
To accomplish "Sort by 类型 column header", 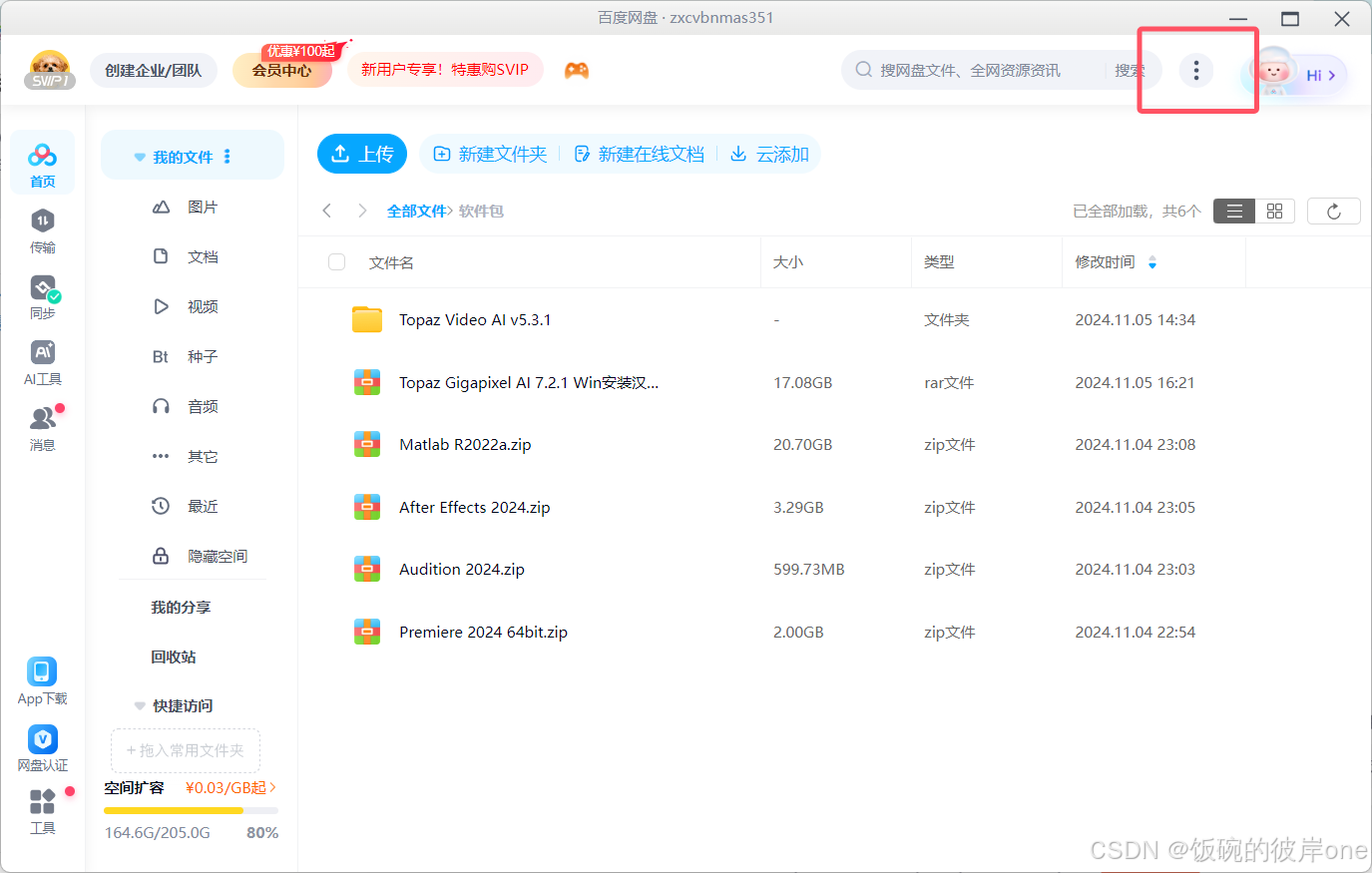I will pos(939,261).
